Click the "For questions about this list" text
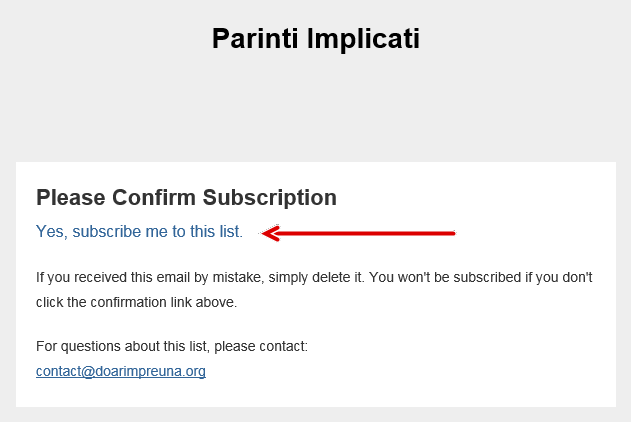Screen dimensions: 631x422 pos(171,346)
